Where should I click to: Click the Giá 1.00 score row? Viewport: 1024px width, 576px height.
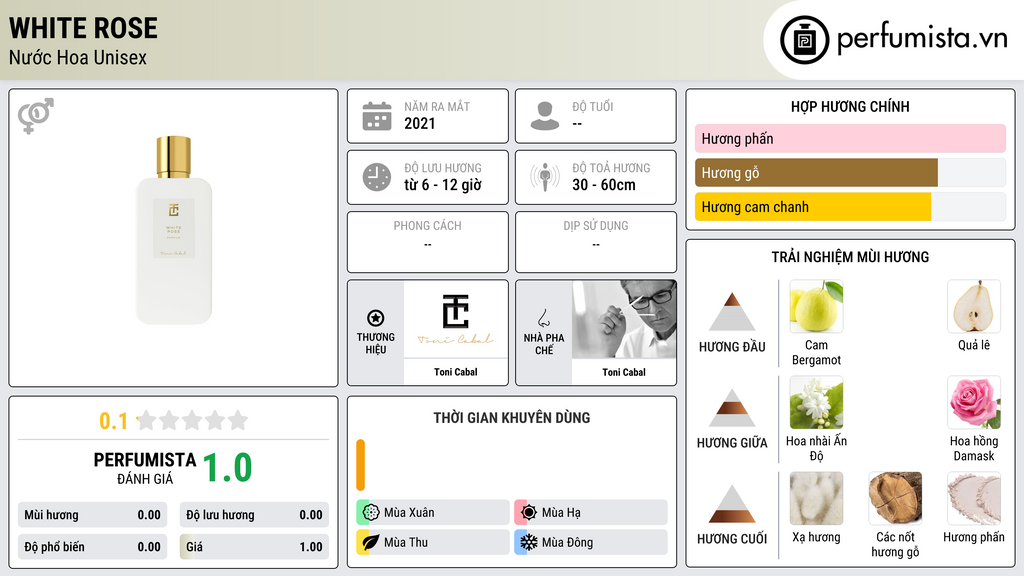pyautogui.click(x=254, y=547)
